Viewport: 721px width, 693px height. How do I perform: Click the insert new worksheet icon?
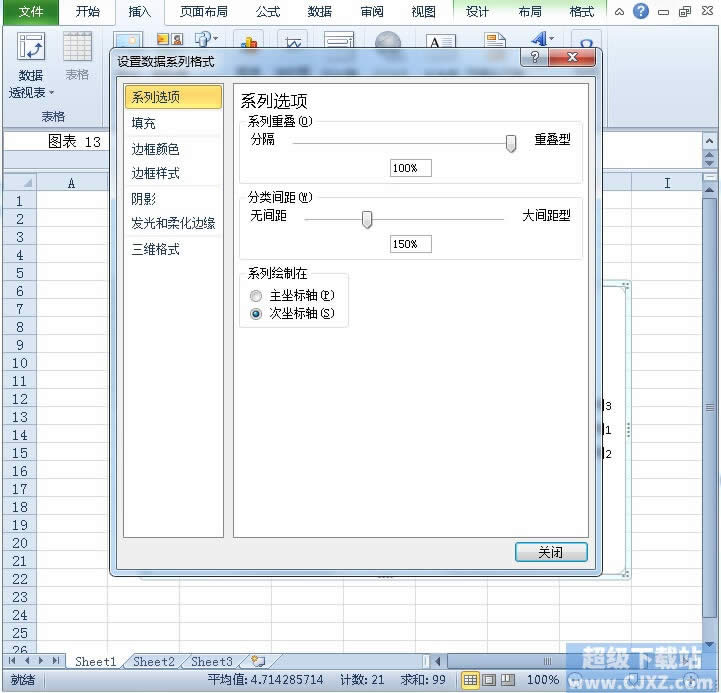[258, 661]
